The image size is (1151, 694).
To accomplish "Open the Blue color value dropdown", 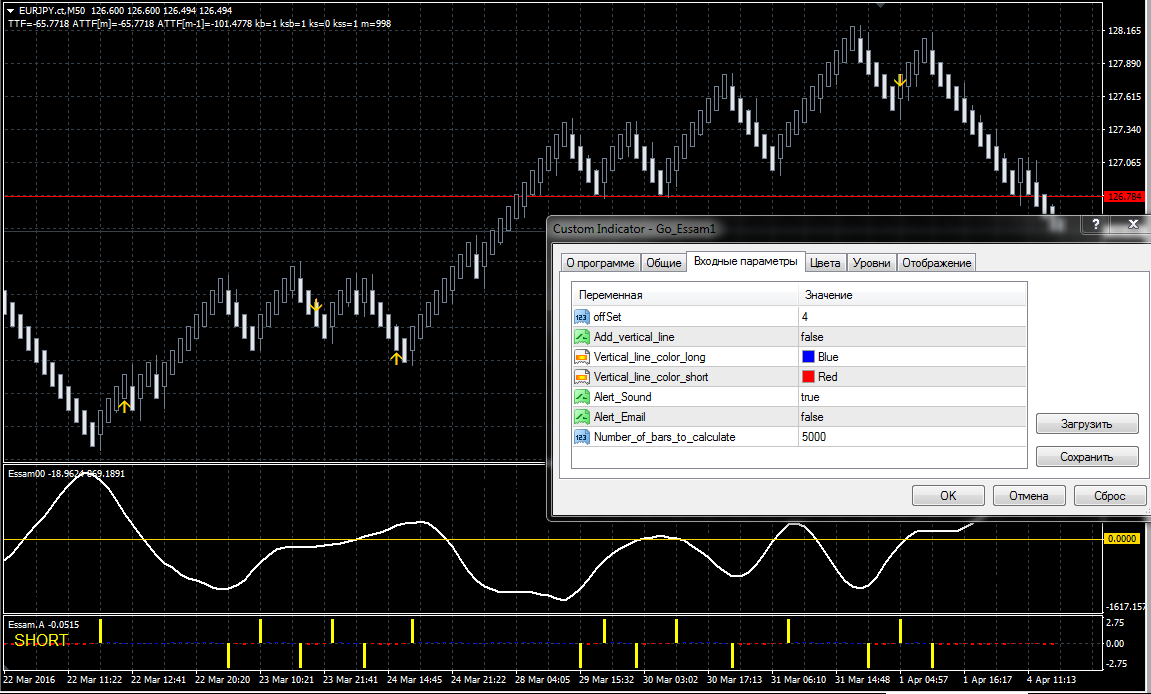I will tap(912, 357).
